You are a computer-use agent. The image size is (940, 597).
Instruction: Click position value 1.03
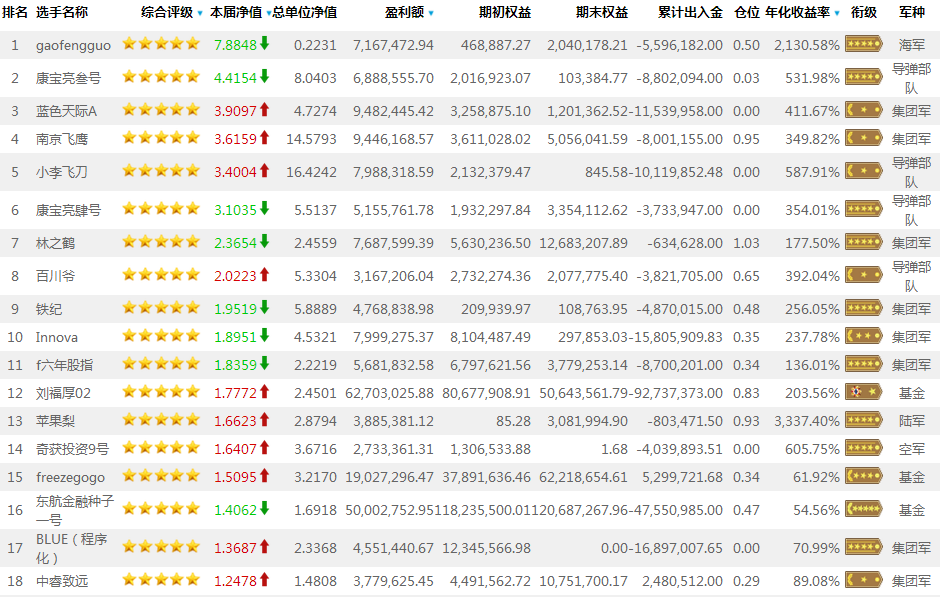click(746, 243)
